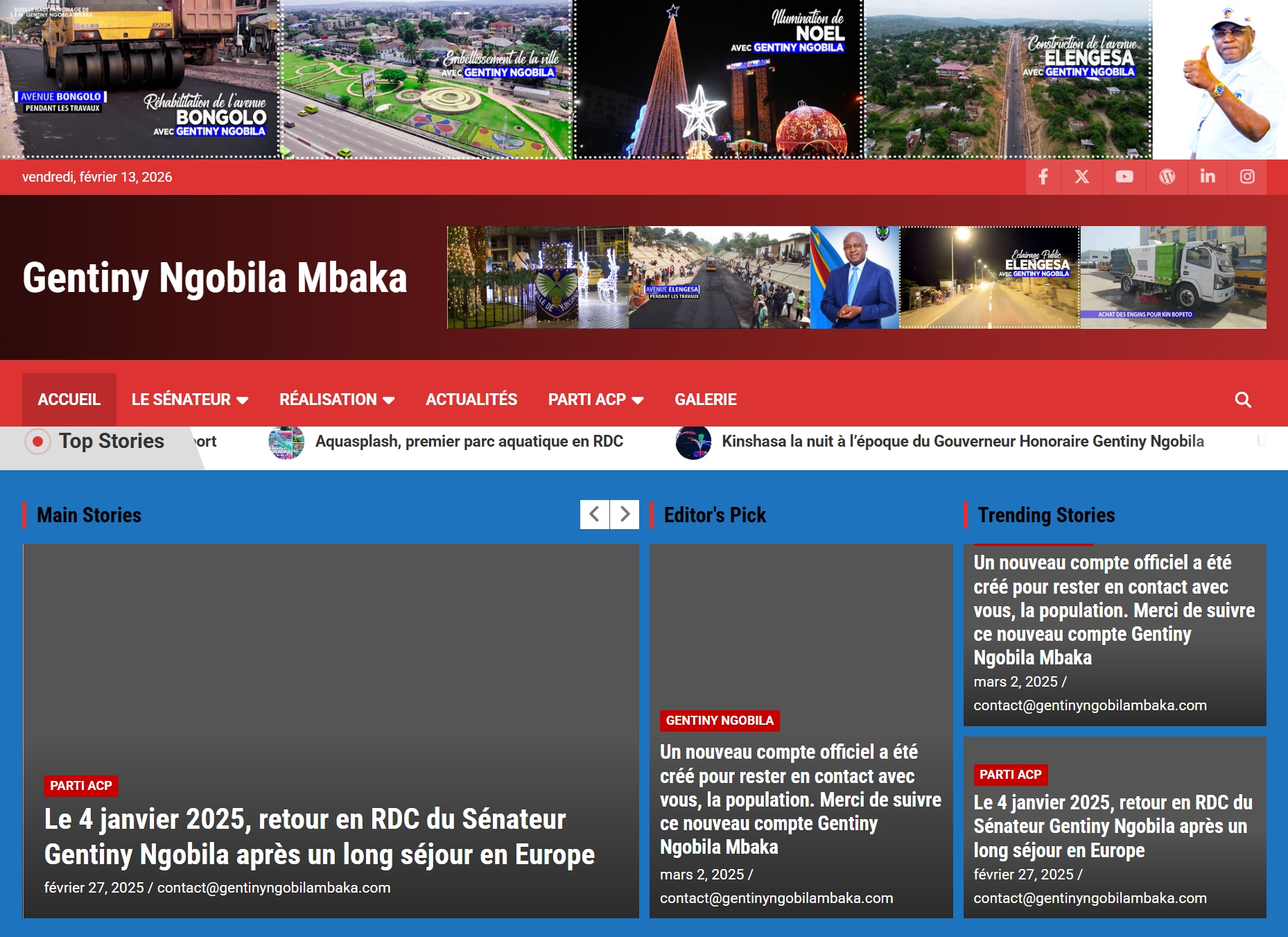The width and height of the screenshot is (1288, 937).
Task: Open the YouTube channel icon
Action: tap(1124, 177)
